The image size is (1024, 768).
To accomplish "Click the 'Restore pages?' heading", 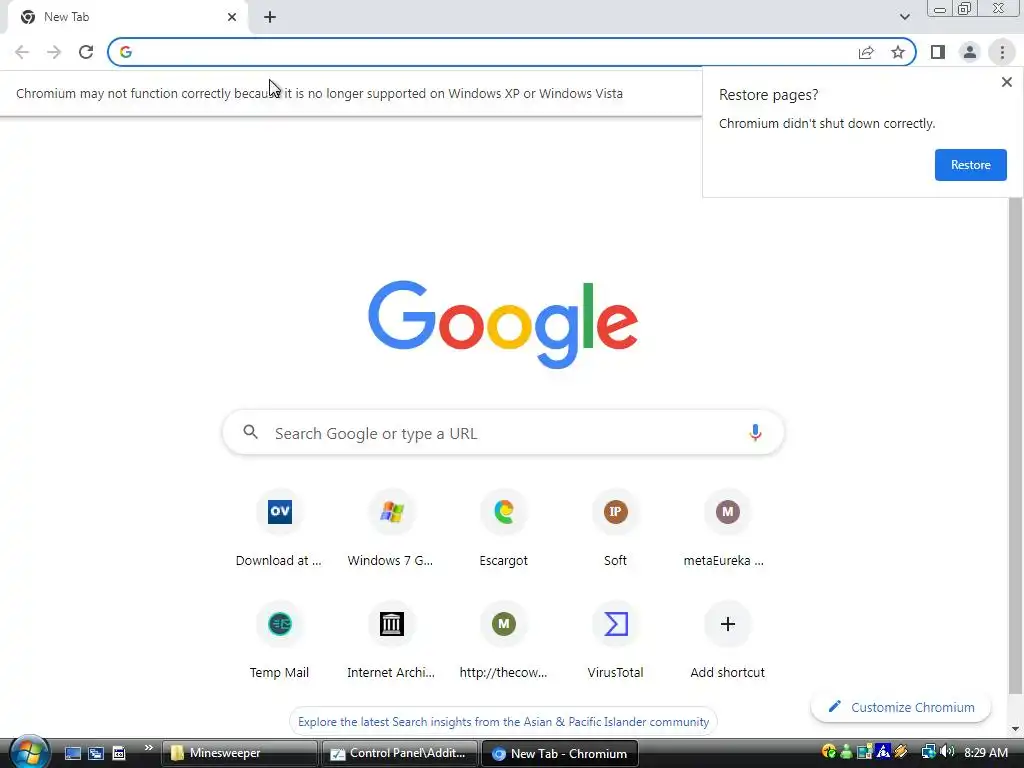I will pyautogui.click(x=768, y=95).
